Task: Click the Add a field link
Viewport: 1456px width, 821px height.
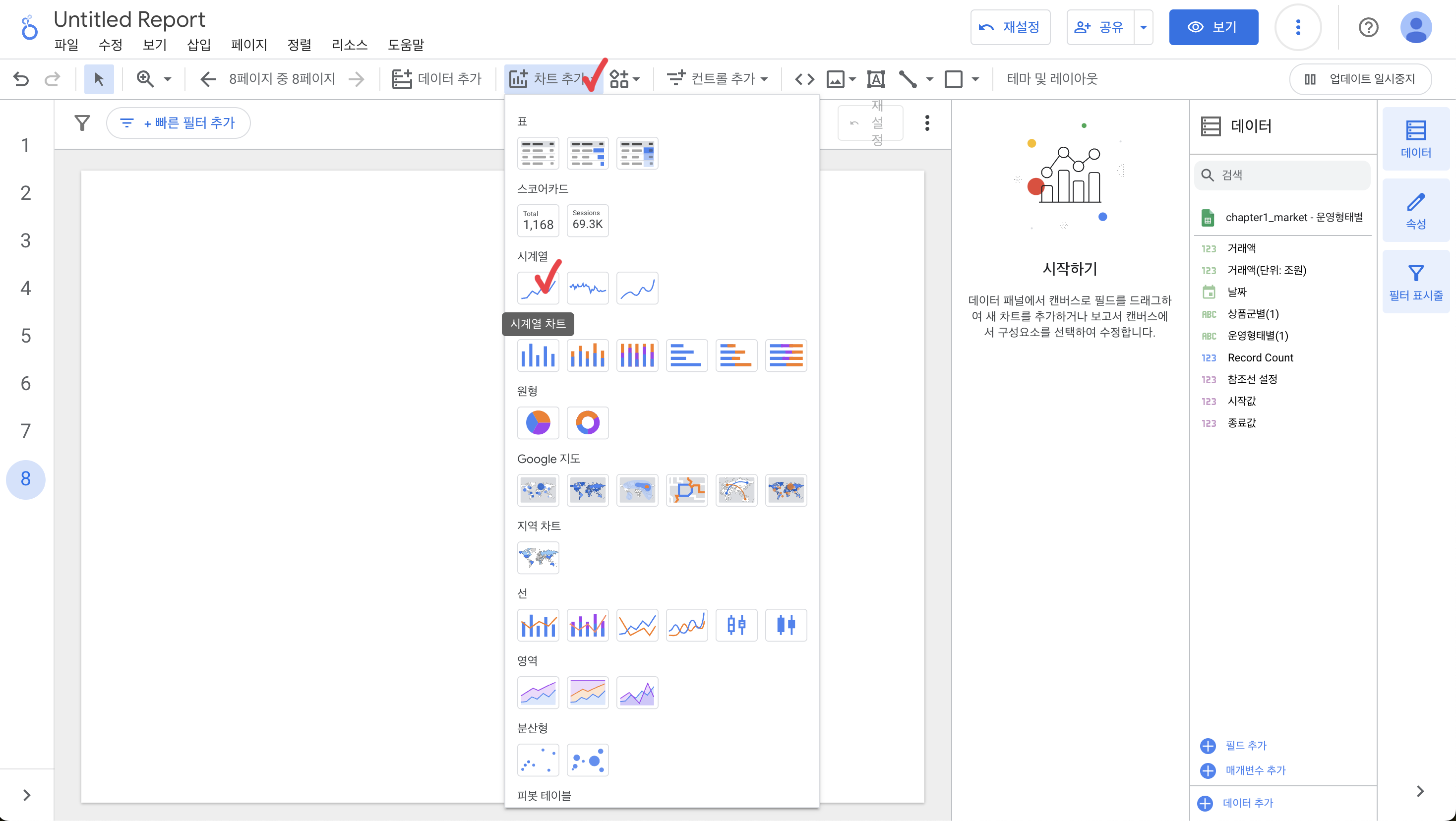Action: [x=1245, y=745]
